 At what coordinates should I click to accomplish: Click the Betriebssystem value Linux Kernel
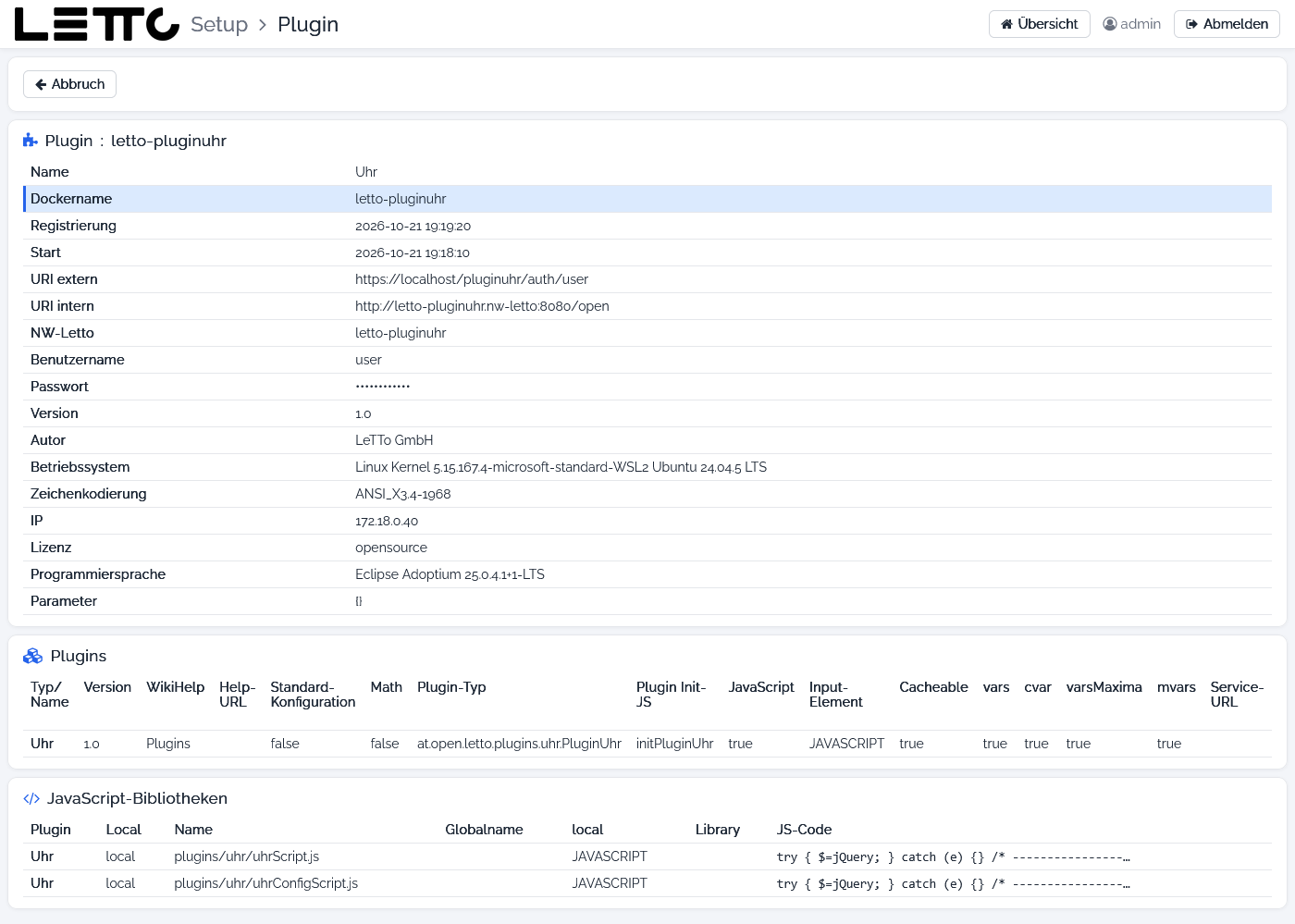[x=561, y=467]
